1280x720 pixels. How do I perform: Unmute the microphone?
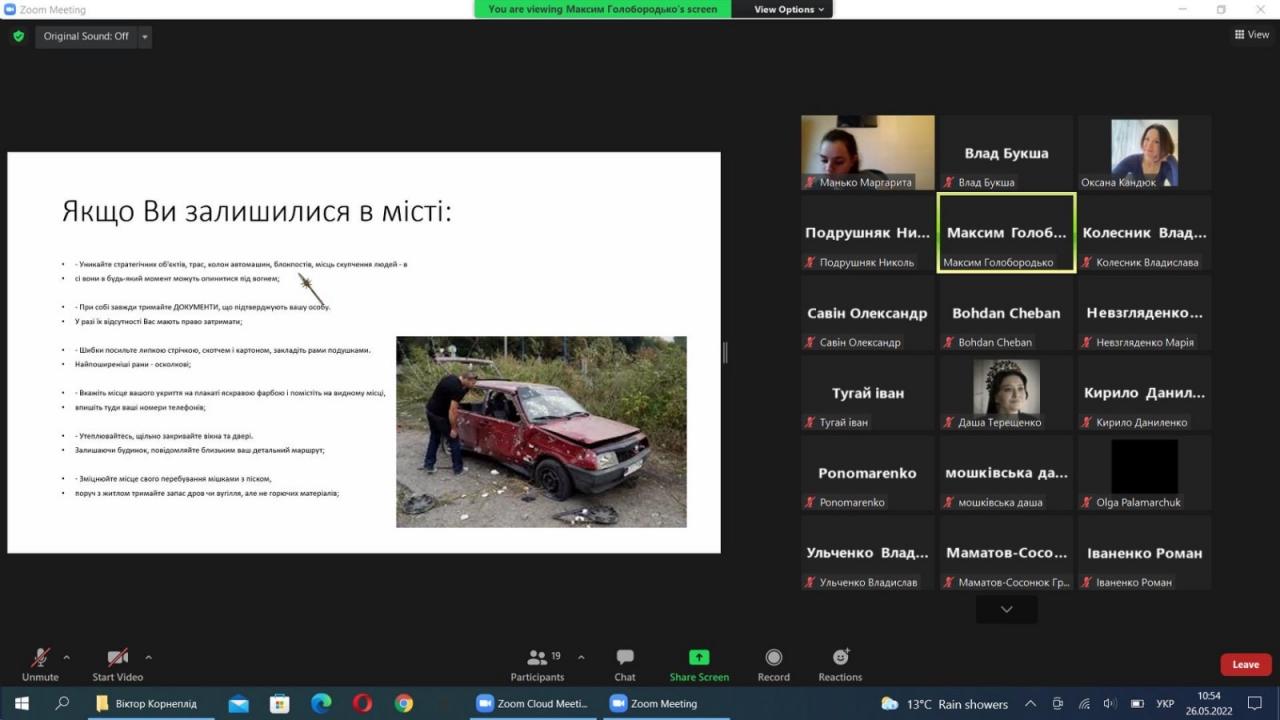[40, 665]
